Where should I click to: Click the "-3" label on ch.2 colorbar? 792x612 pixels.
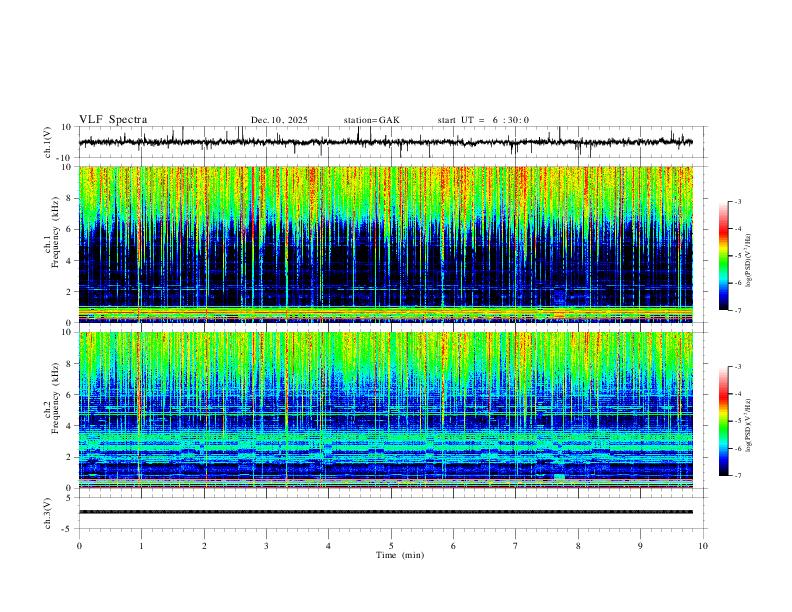coord(737,367)
